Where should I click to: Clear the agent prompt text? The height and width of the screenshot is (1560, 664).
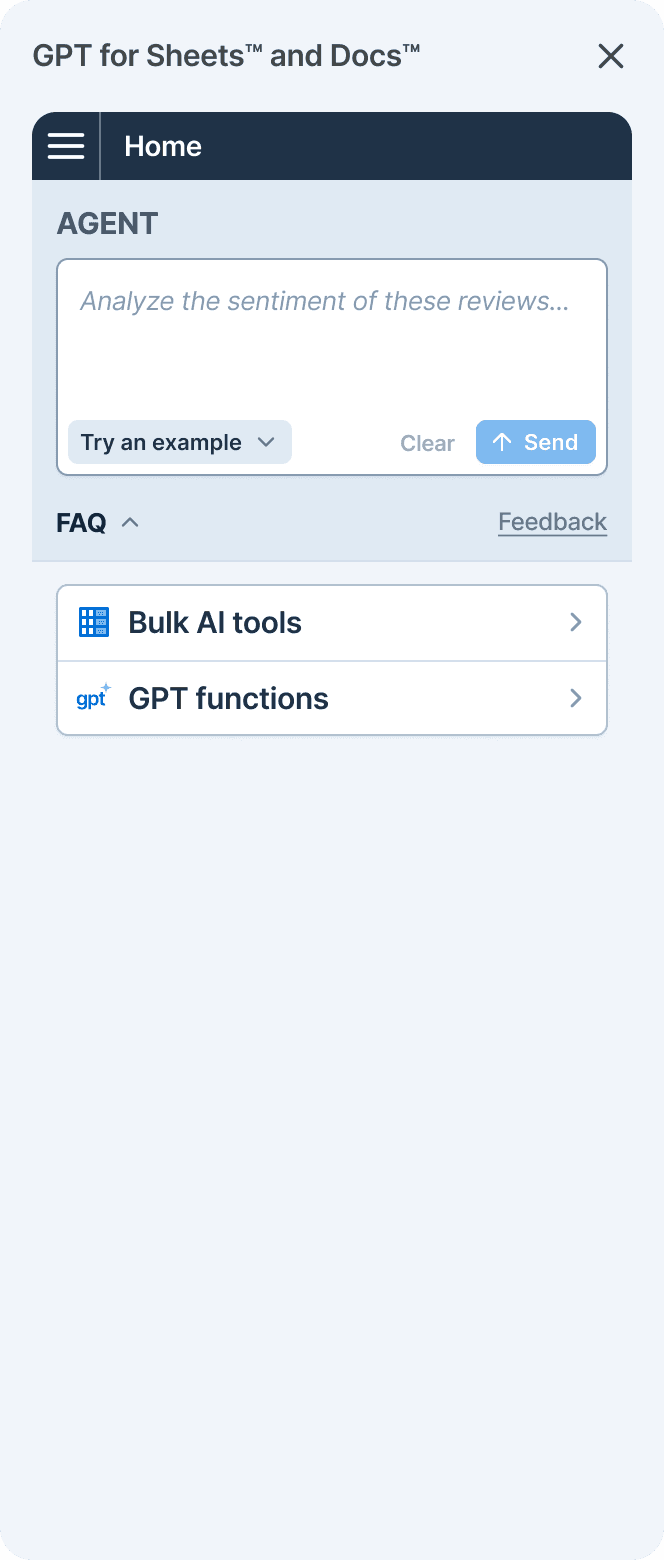(x=427, y=442)
